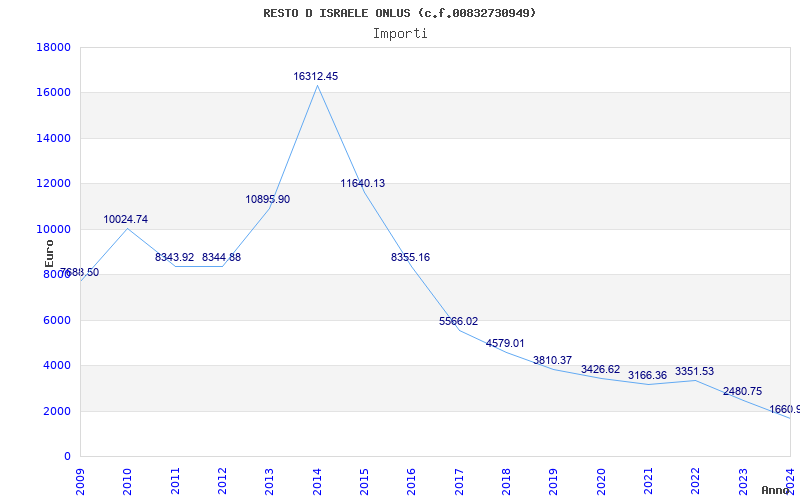
Task: Click the 2014 peak point on the line
Action: (x=317, y=86)
